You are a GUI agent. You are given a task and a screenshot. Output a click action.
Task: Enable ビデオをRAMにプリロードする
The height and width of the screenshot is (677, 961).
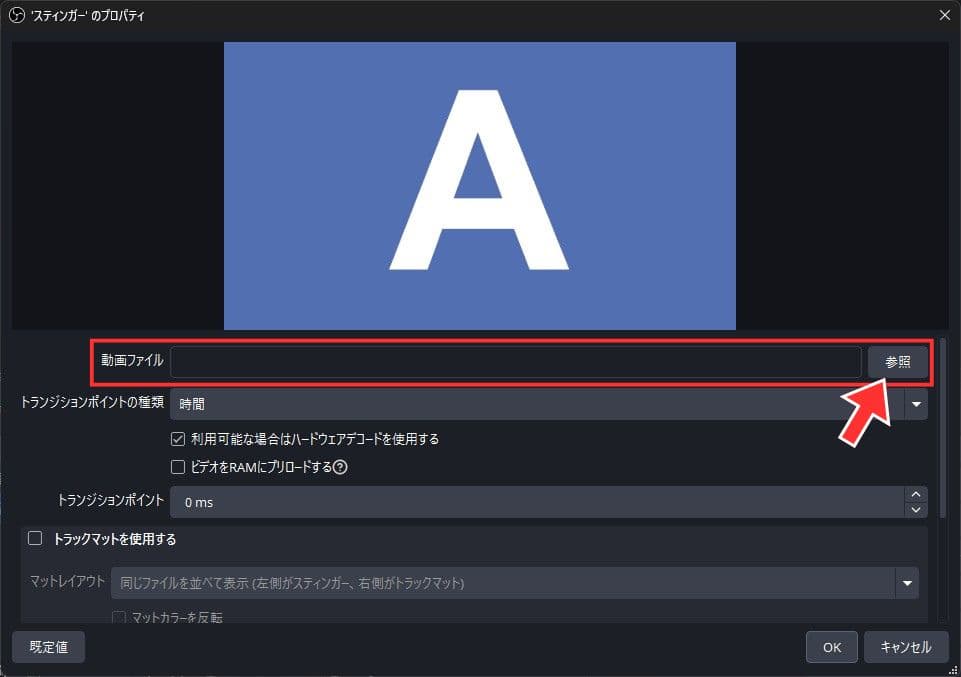177,467
